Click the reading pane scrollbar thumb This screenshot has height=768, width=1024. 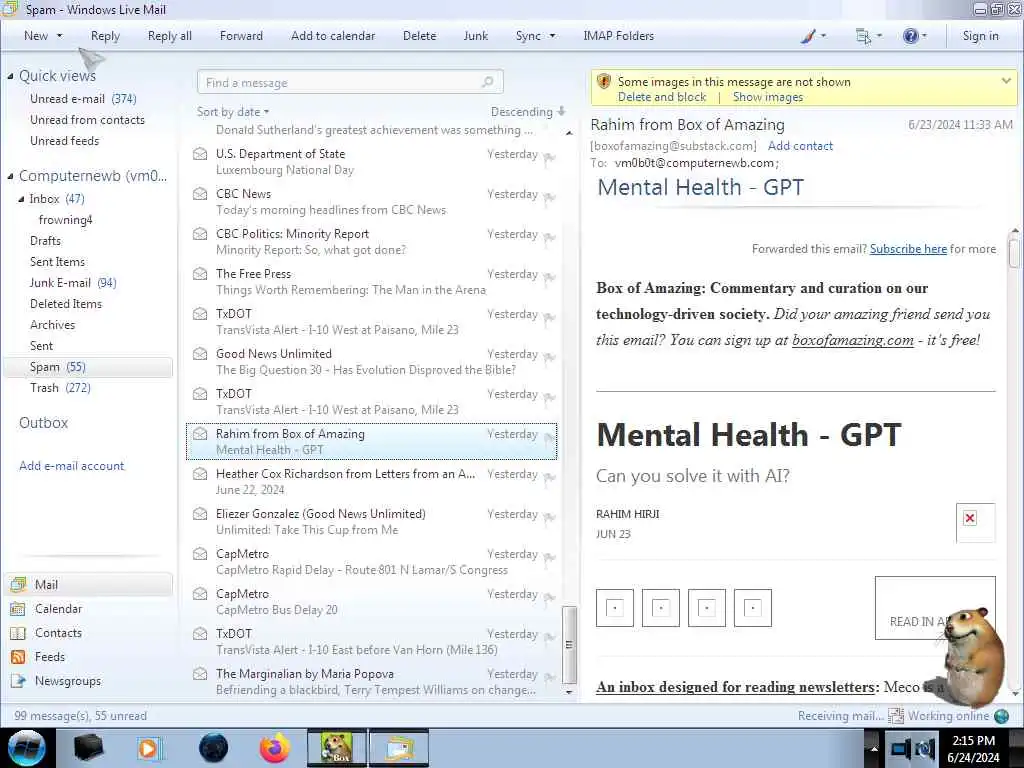[1014, 253]
